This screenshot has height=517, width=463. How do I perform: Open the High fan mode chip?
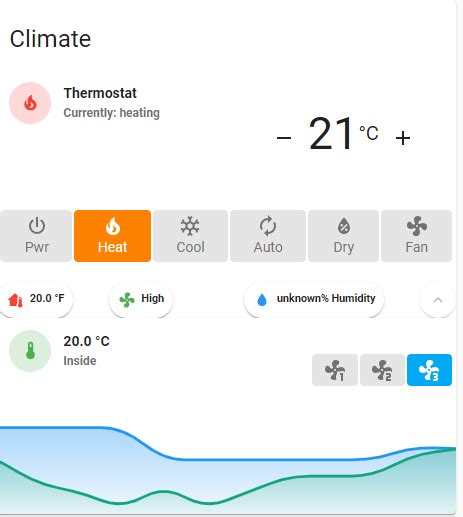(141, 299)
